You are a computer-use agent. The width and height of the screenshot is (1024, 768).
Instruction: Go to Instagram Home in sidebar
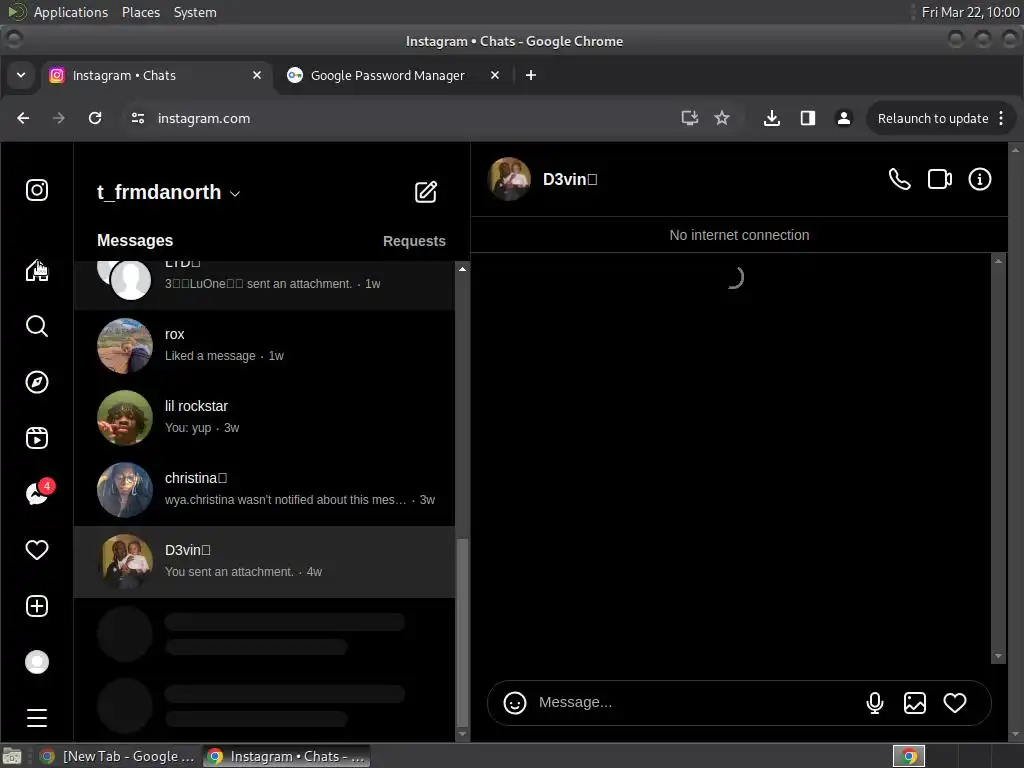point(37,270)
